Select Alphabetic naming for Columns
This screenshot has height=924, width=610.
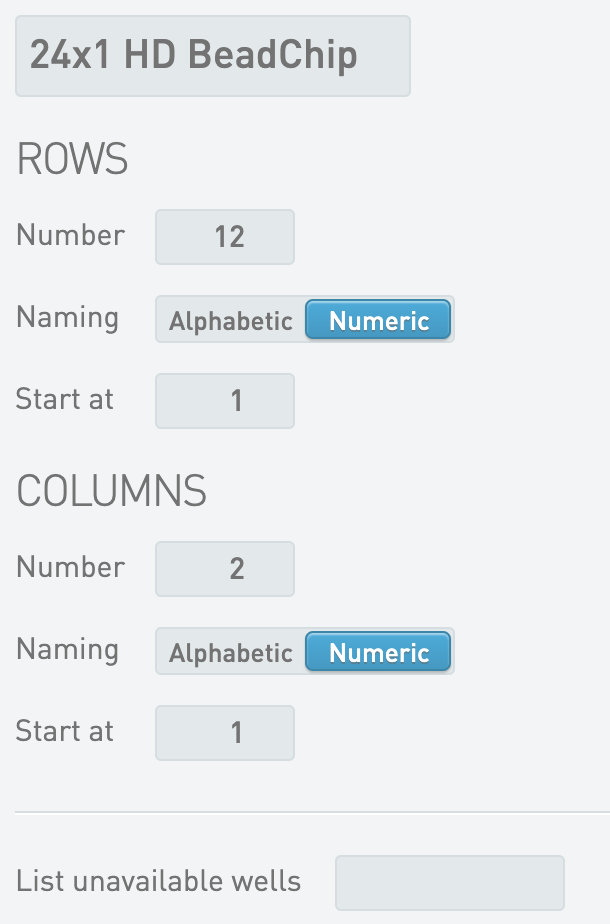click(x=231, y=653)
